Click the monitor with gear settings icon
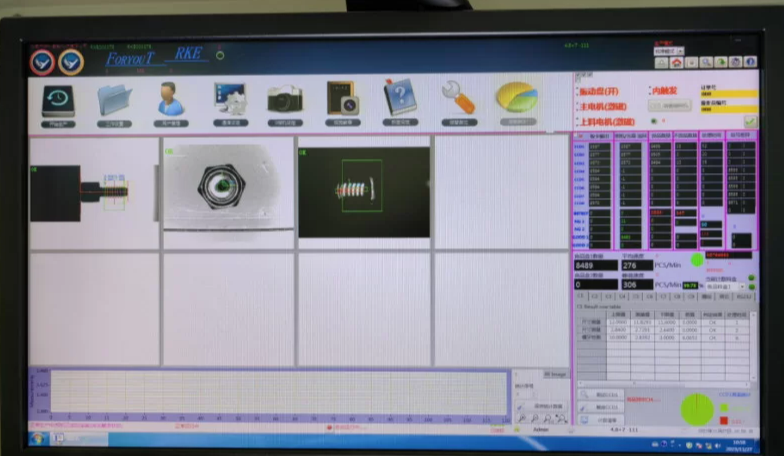Viewport: 784px width, 456px height. click(x=229, y=102)
